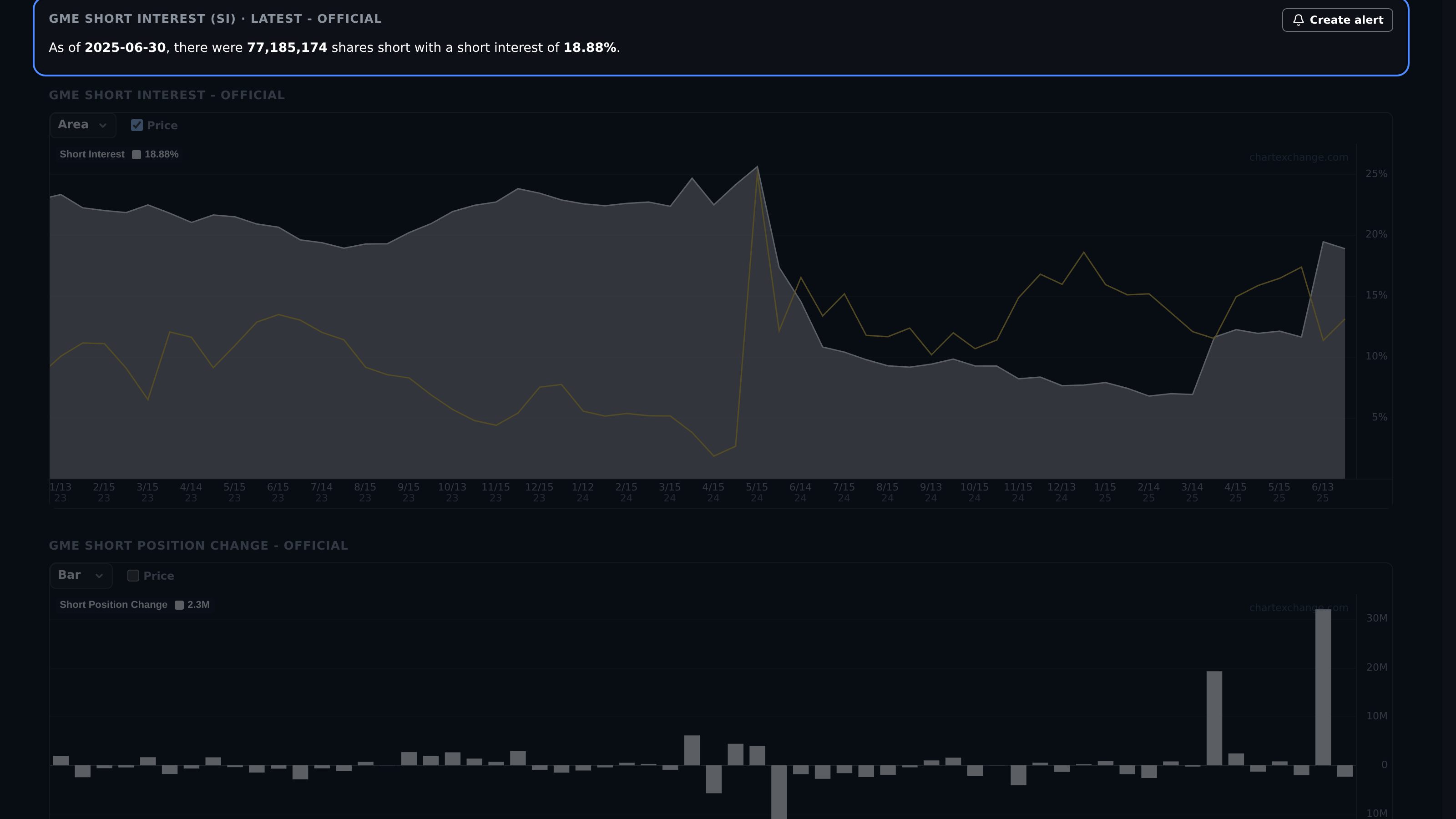Screen dimensions: 1456x819
Task: Click the short interest peak near 5/15 24
Action: (x=758, y=167)
